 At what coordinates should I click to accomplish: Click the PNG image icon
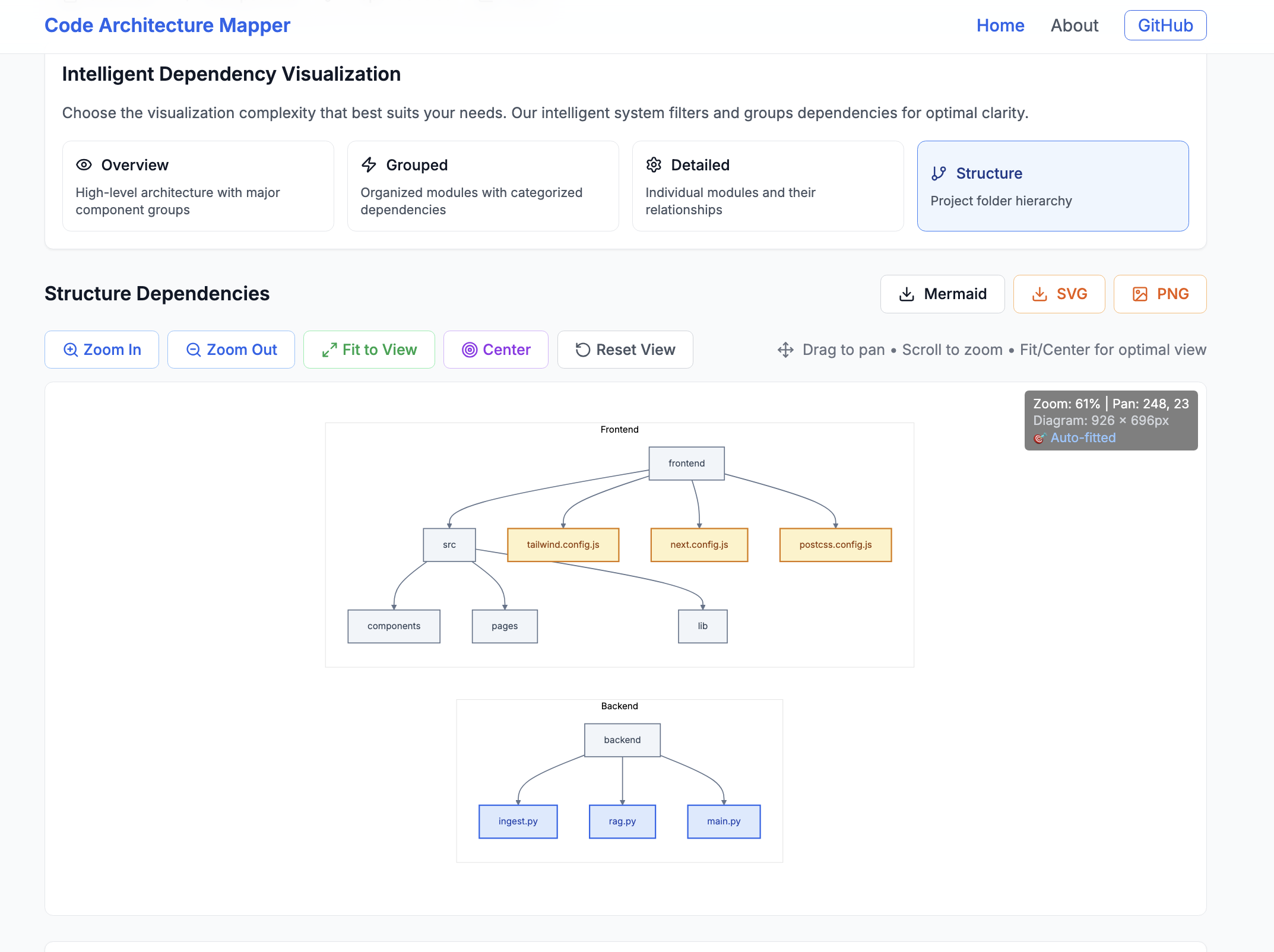1140,294
